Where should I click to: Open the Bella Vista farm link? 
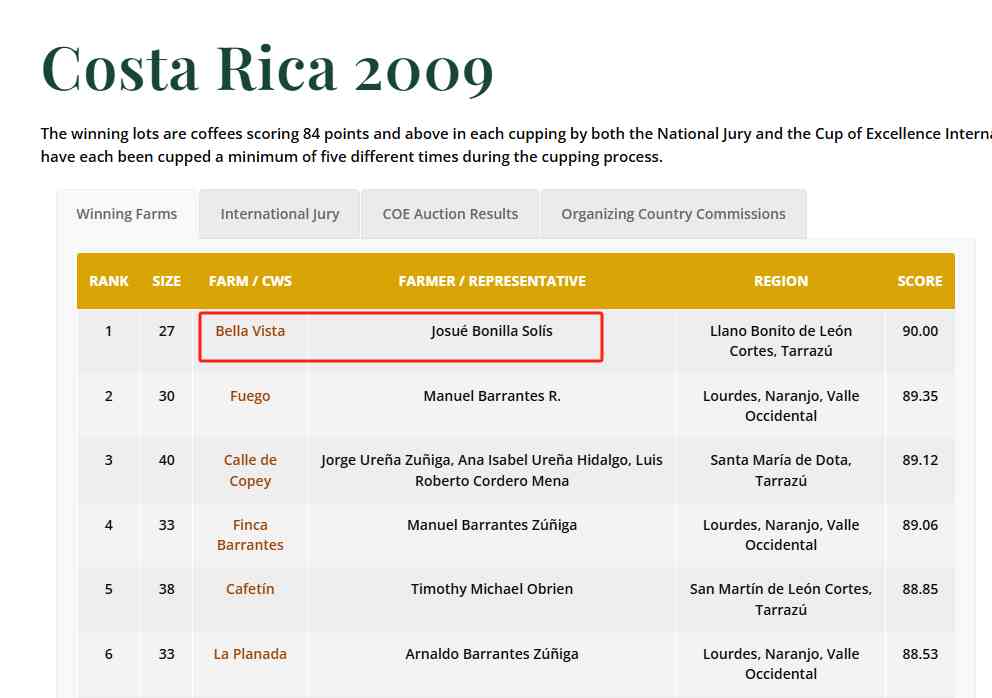250,331
